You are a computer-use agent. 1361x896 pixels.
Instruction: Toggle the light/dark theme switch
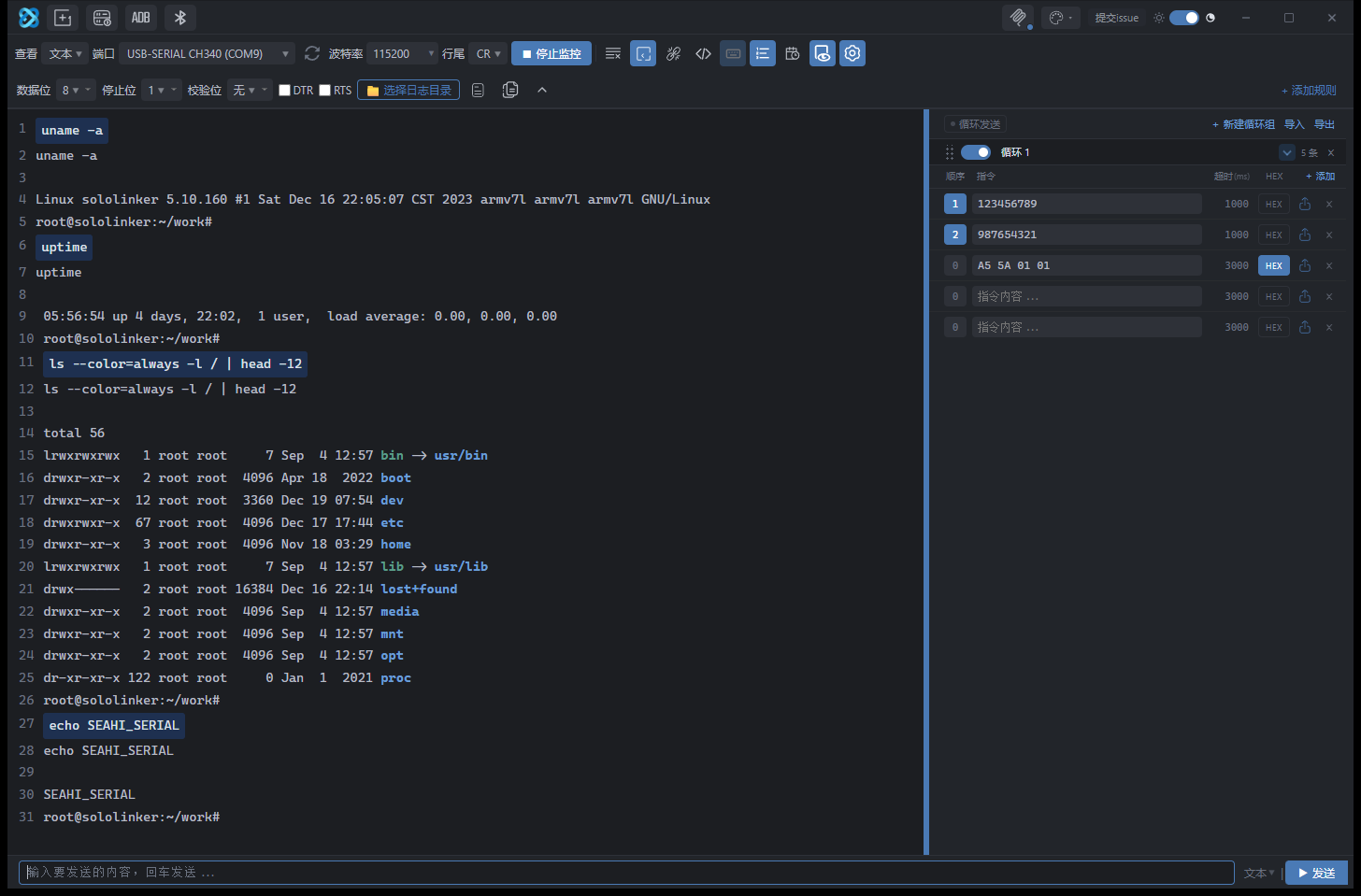pyautogui.click(x=1184, y=18)
